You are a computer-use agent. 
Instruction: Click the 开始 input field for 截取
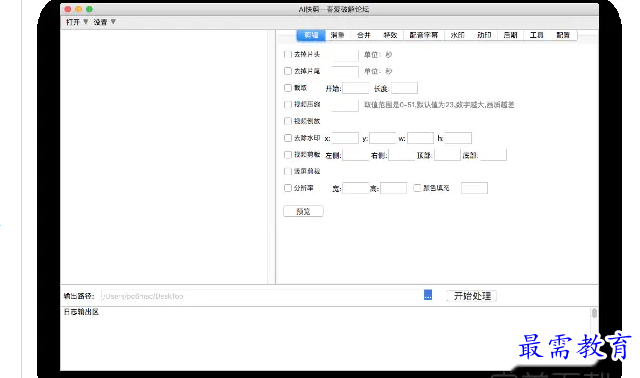coord(356,88)
